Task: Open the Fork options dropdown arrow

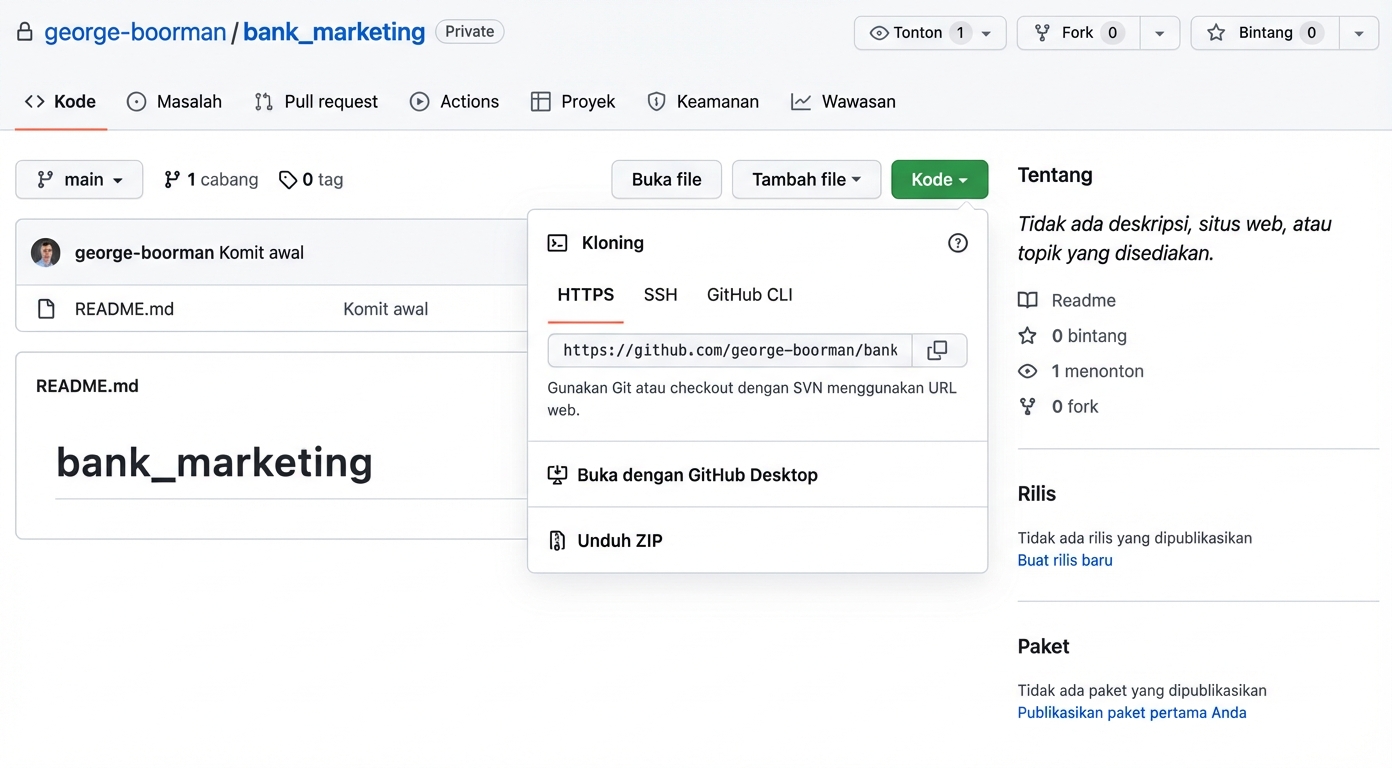Action: (1160, 33)
